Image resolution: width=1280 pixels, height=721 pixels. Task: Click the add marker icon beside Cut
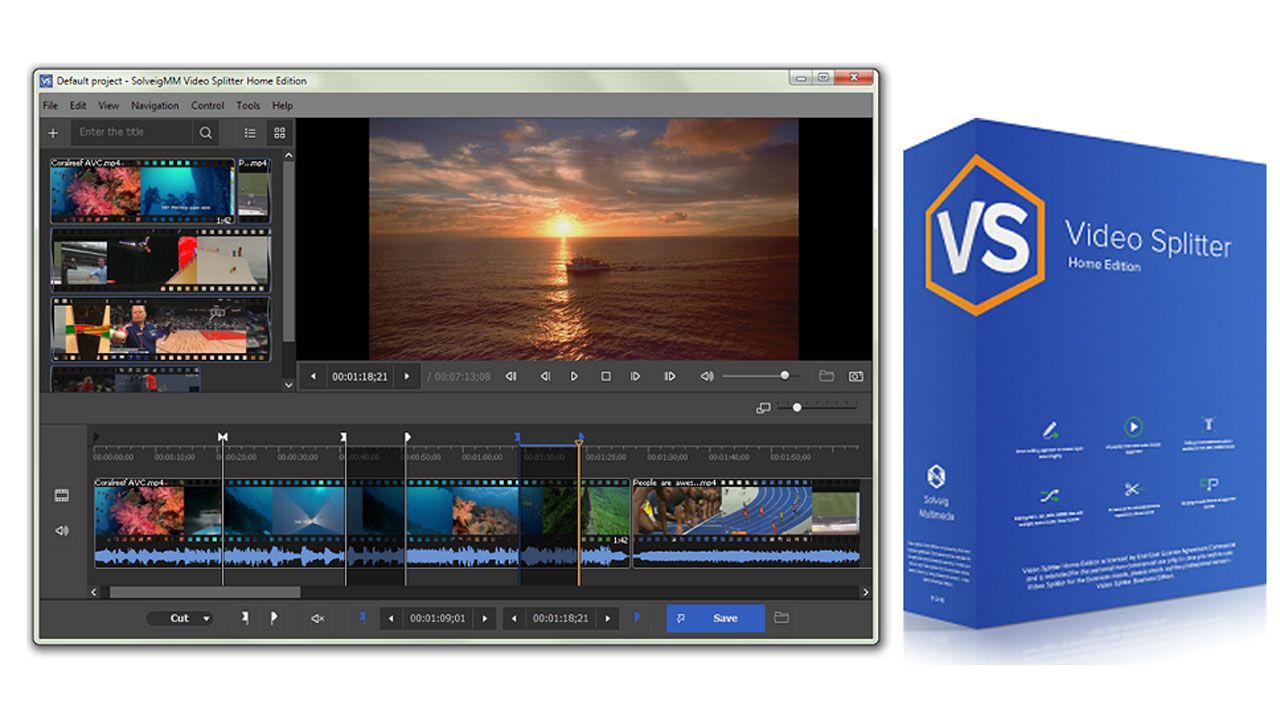[x=245, y=618]
